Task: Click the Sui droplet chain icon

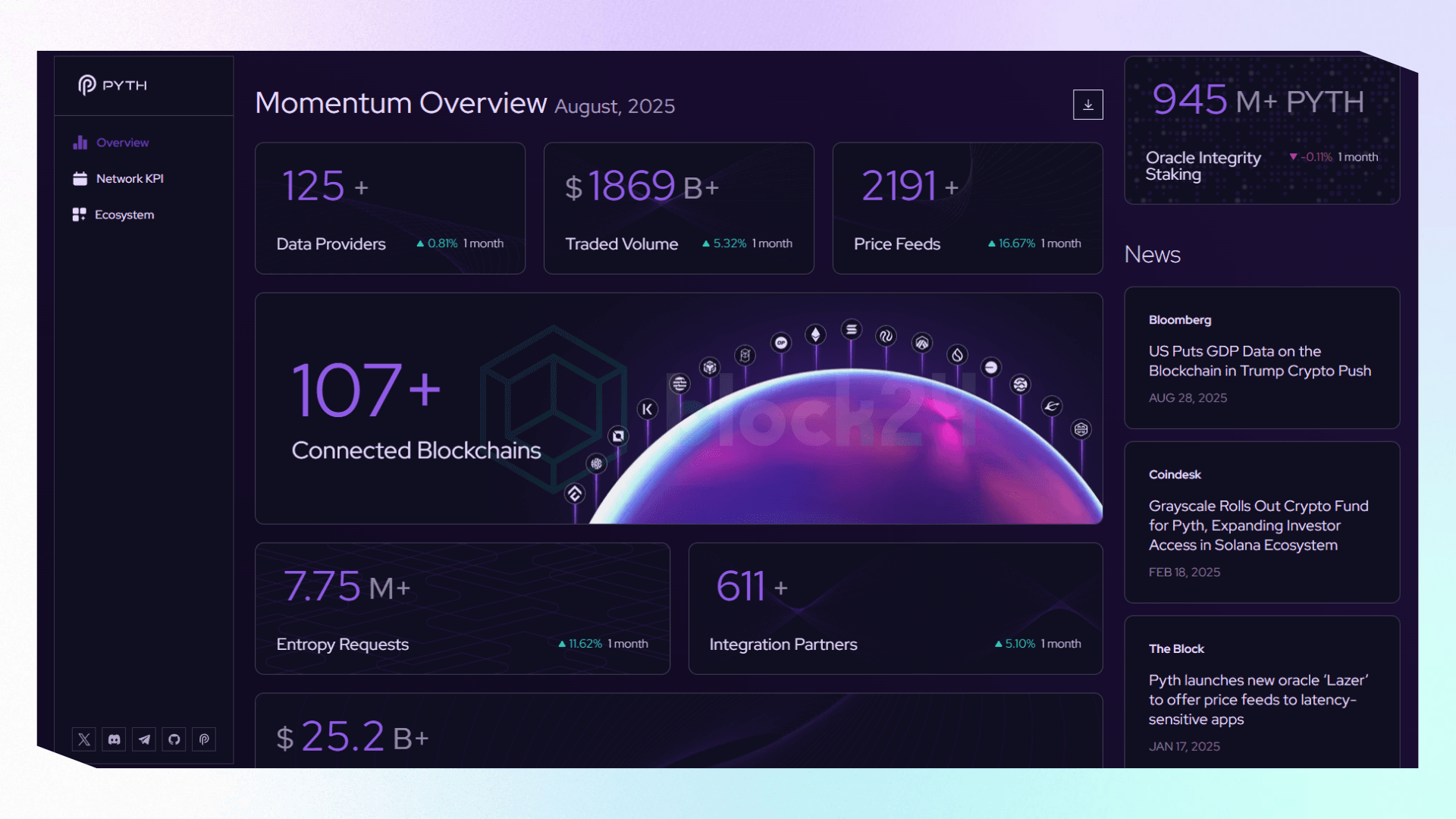Action: pyautogui.click(x=957, y=354)
